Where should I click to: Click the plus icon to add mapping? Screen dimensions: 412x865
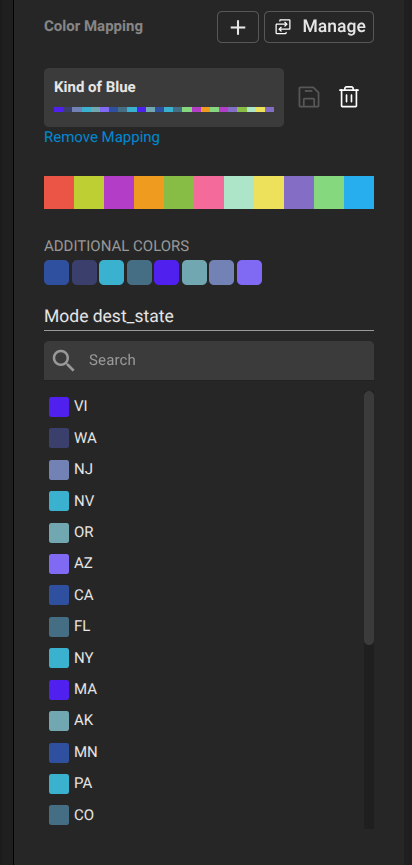[x=238, y=27]
